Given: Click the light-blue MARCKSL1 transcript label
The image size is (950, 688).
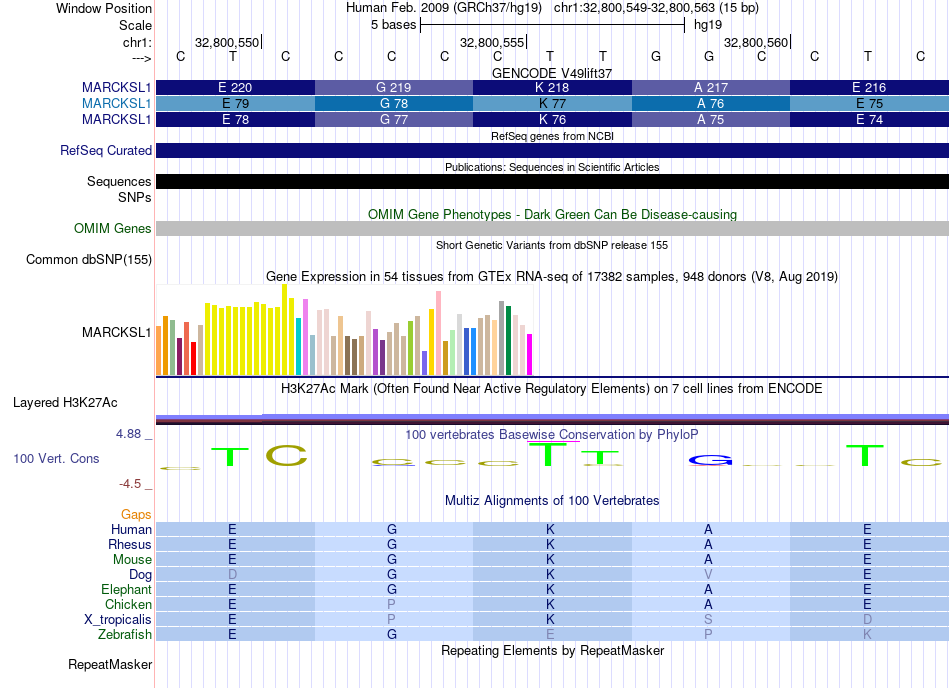Looking at the screenshot, I should (x=116, y=104).
